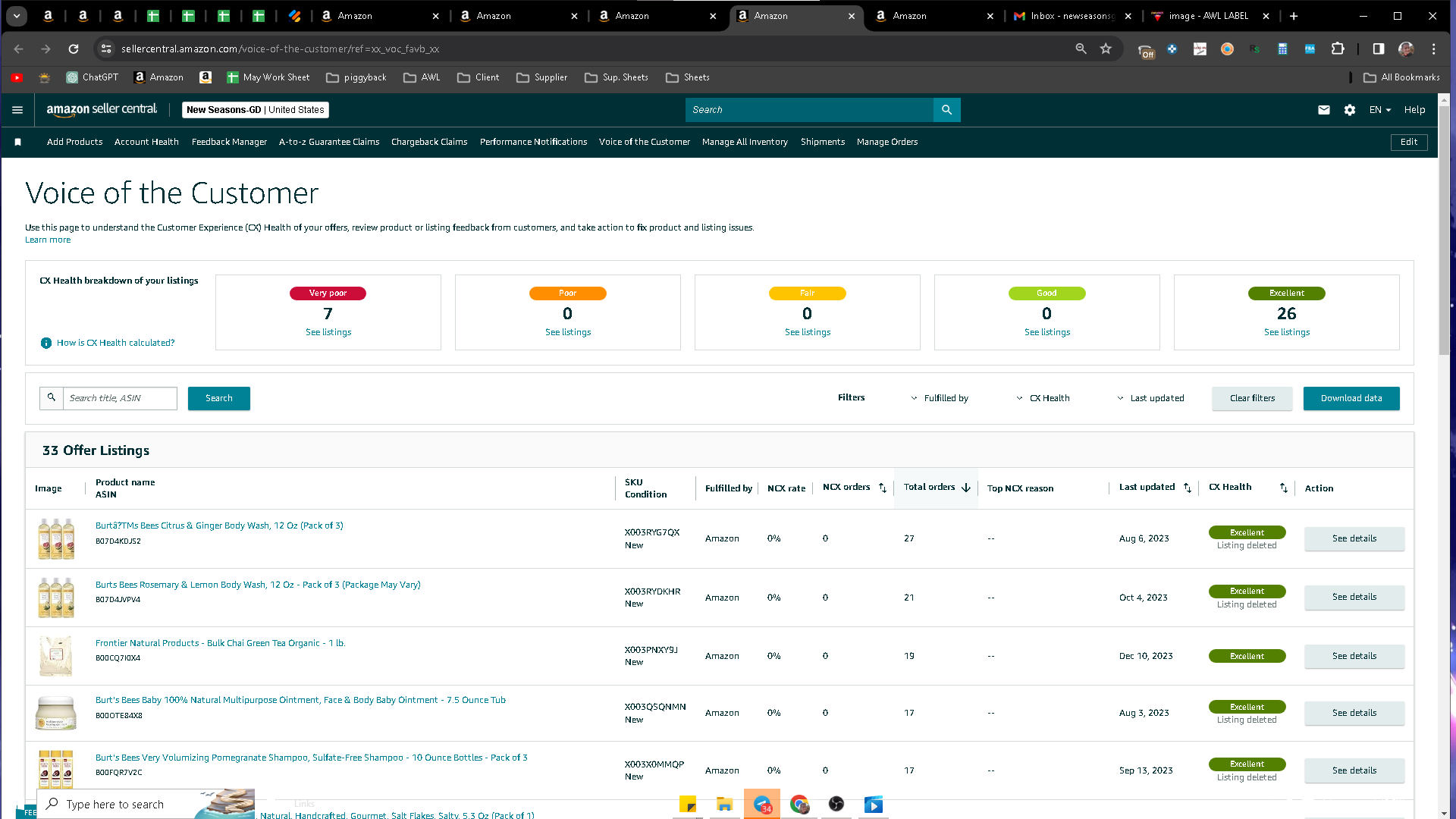Image resolution: width=1456 pixels, height=819 pixels.
Task: Click the CX Health info icon
Action: (46, 343)
